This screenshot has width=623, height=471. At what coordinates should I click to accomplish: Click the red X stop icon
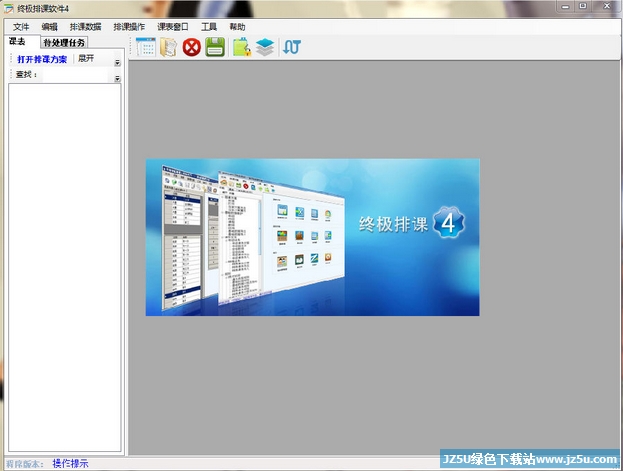click(x=192, y=47)
